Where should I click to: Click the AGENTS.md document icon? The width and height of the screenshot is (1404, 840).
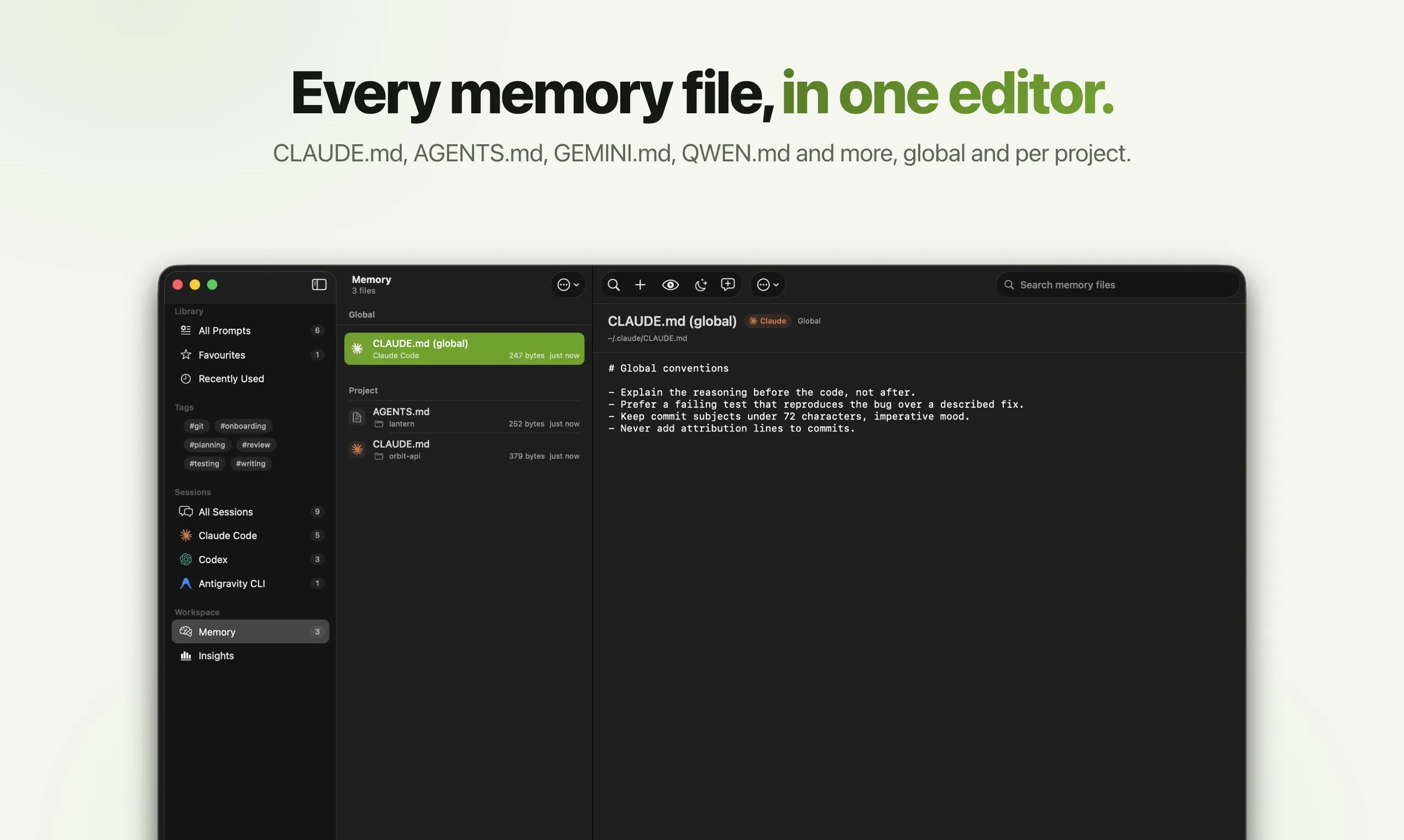[357, 417]
